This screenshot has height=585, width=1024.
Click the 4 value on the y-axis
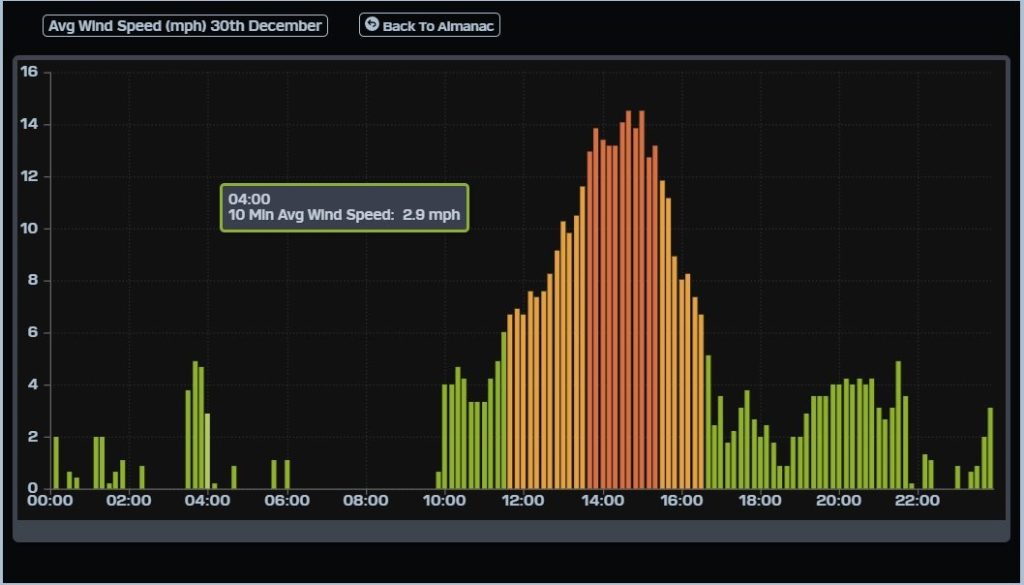[32, 384]
